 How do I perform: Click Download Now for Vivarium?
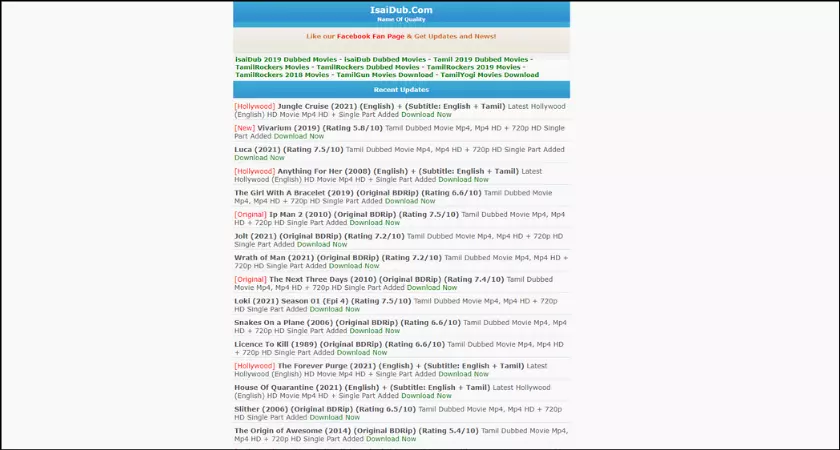click(x=299, y=137)
